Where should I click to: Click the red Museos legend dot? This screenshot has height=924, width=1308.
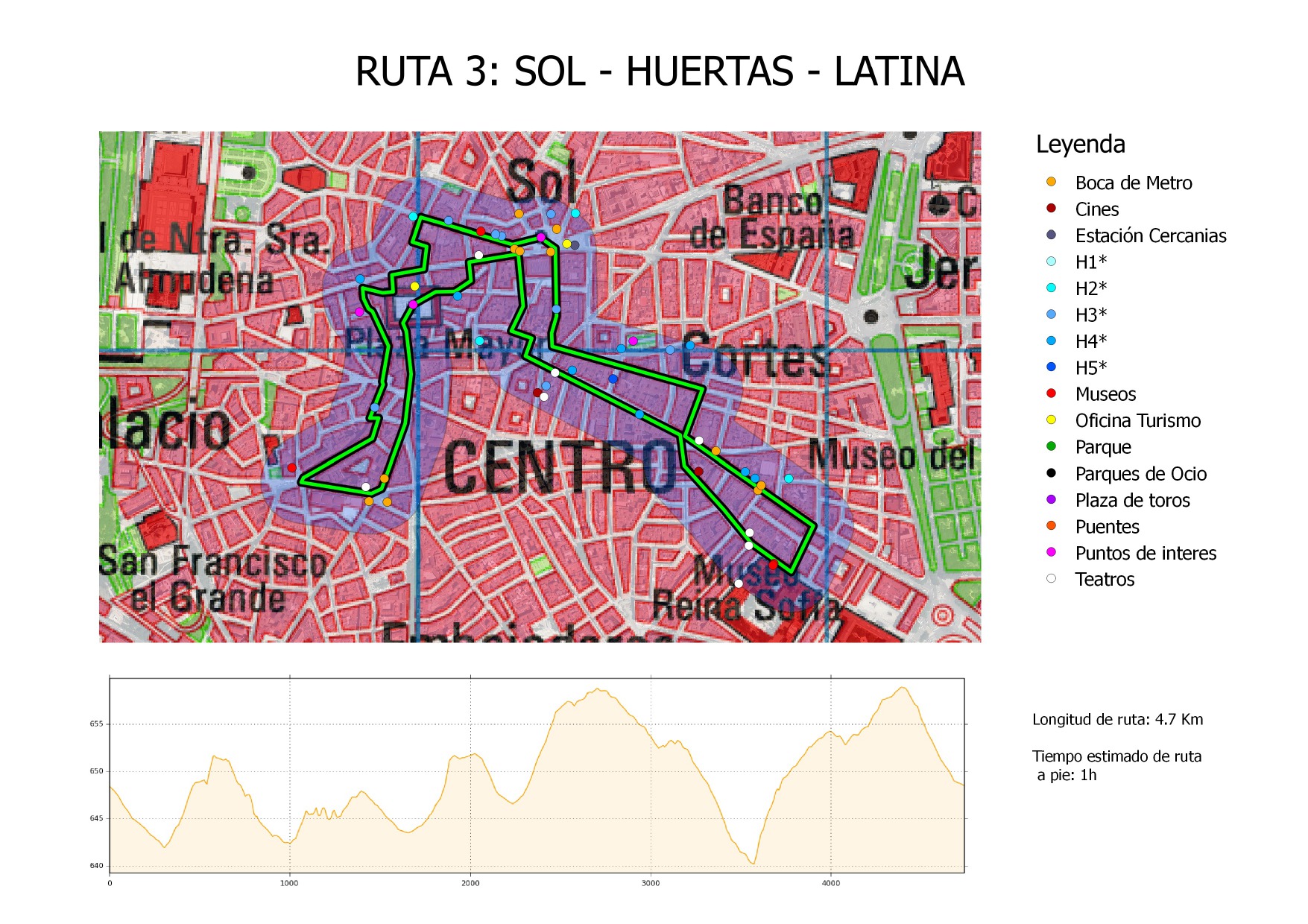pyautogui.click(x=1051, y=393)
